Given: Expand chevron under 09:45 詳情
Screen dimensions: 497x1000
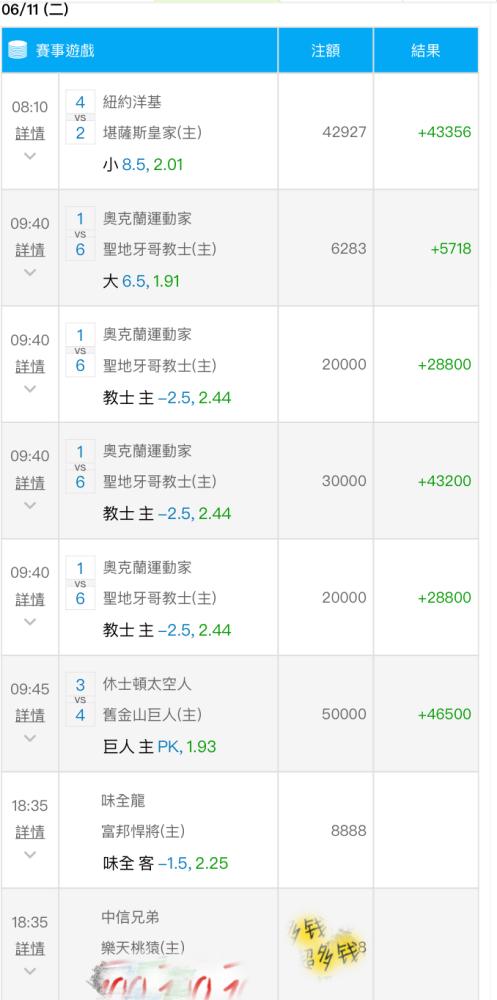Looking at the screenshot, I should (30, 738).
